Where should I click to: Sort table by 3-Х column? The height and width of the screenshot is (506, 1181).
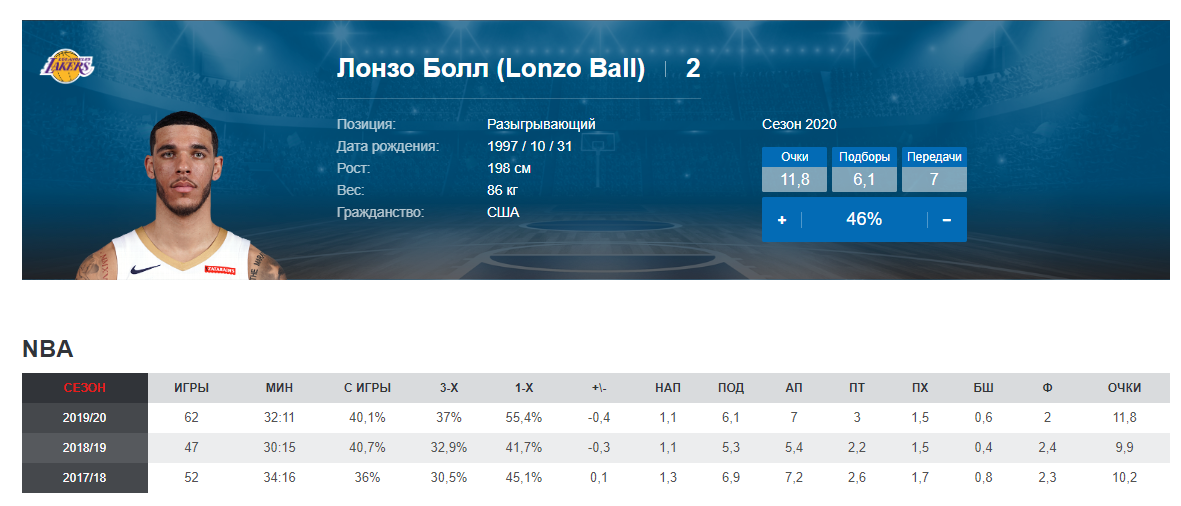point(449,388)
